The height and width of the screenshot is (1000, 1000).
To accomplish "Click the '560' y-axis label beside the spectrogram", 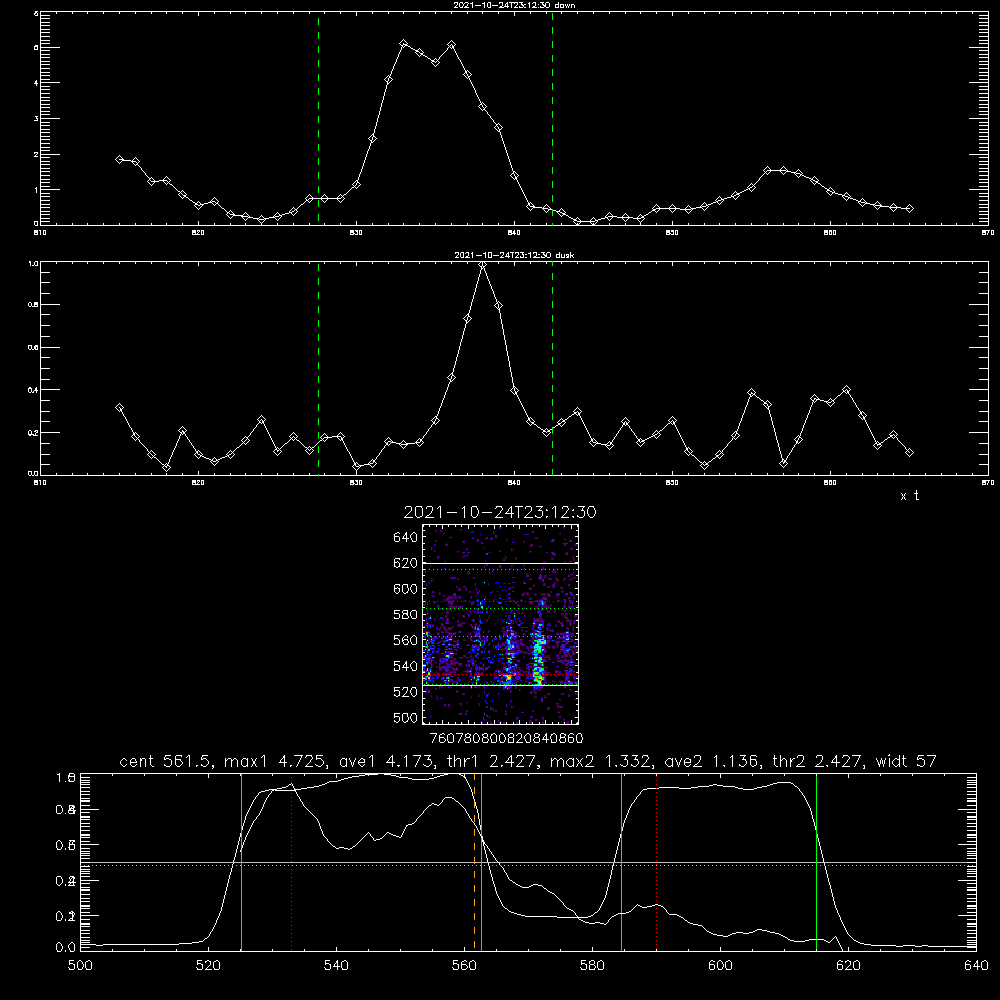I will tap(405, 640).
